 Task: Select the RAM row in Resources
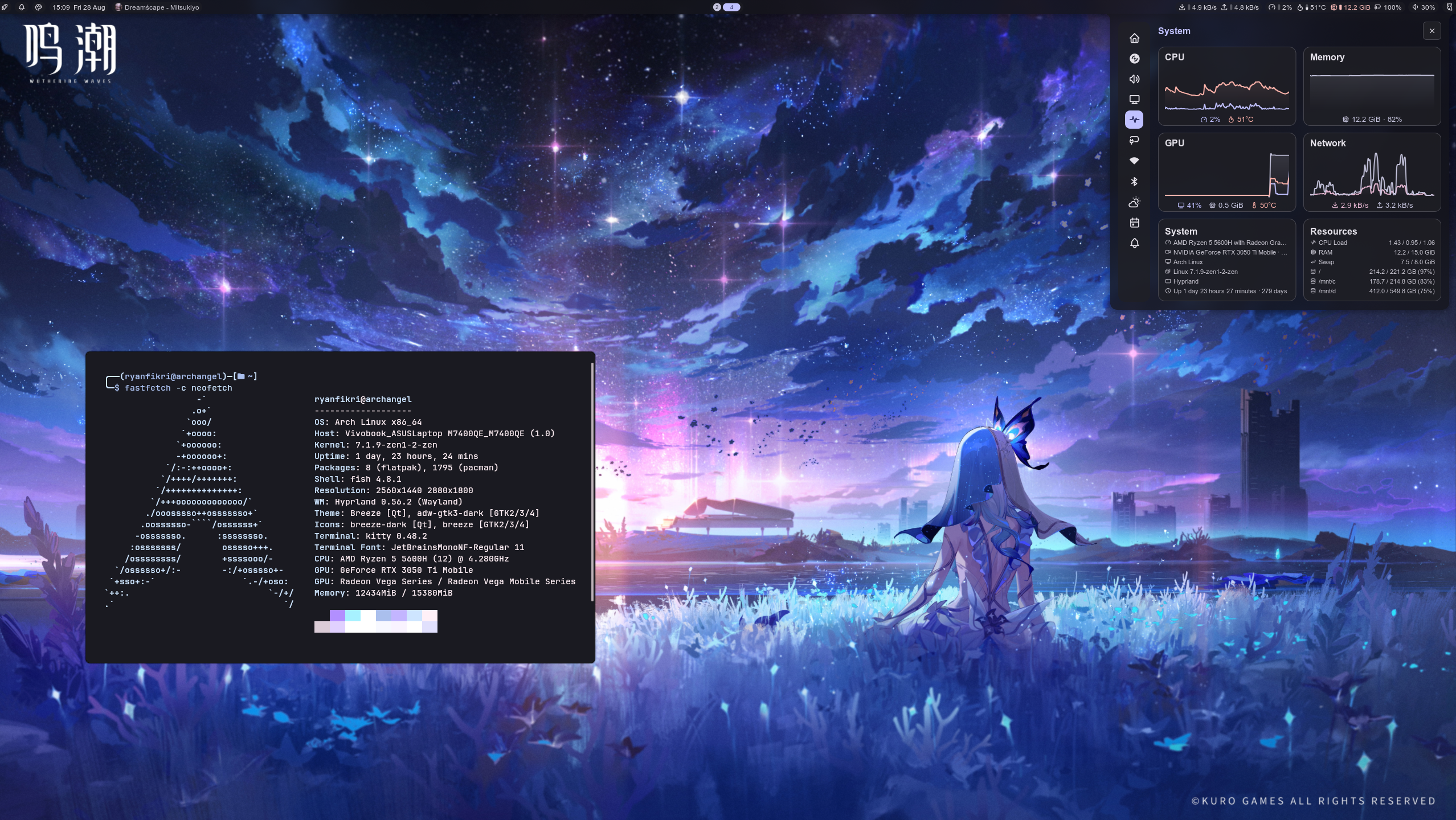pyautogui.click(x=1372, y=252)
